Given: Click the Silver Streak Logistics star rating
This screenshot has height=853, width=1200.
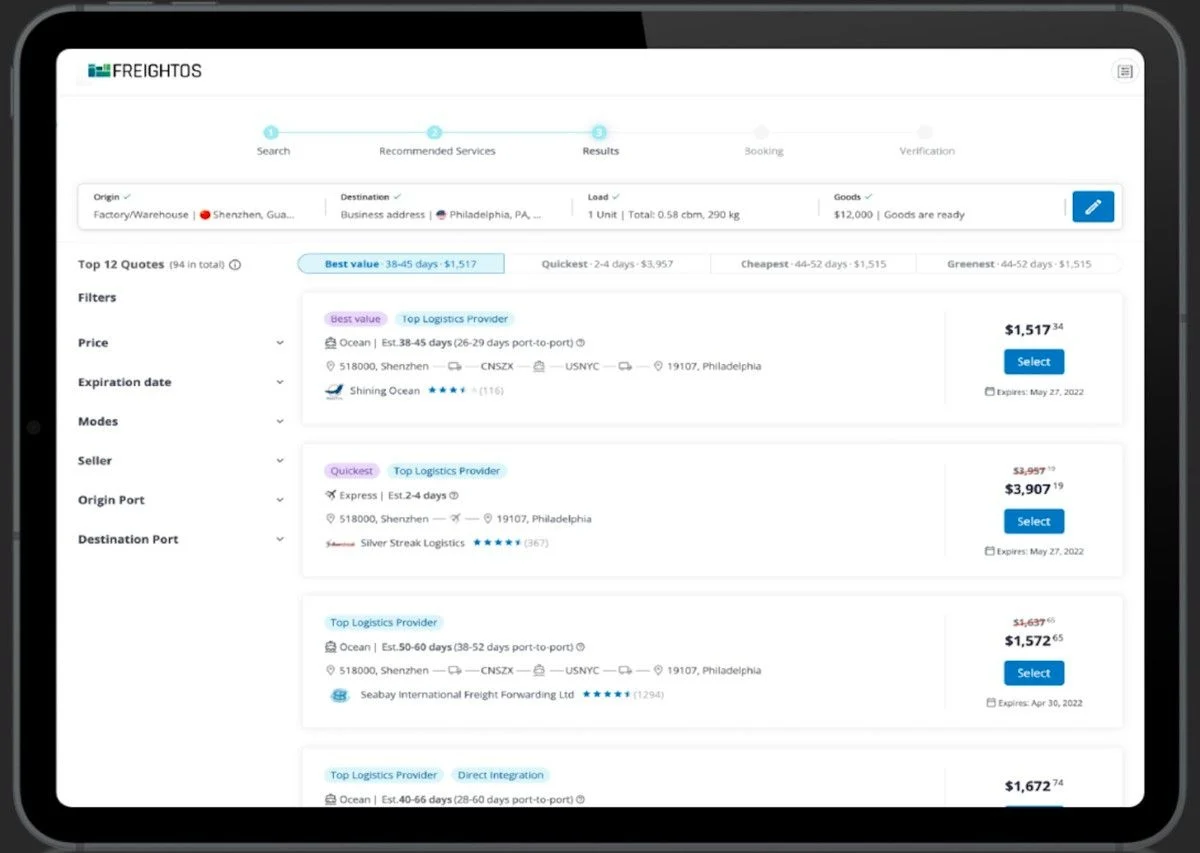Looking at the screenshot, I should pos(497,543).
